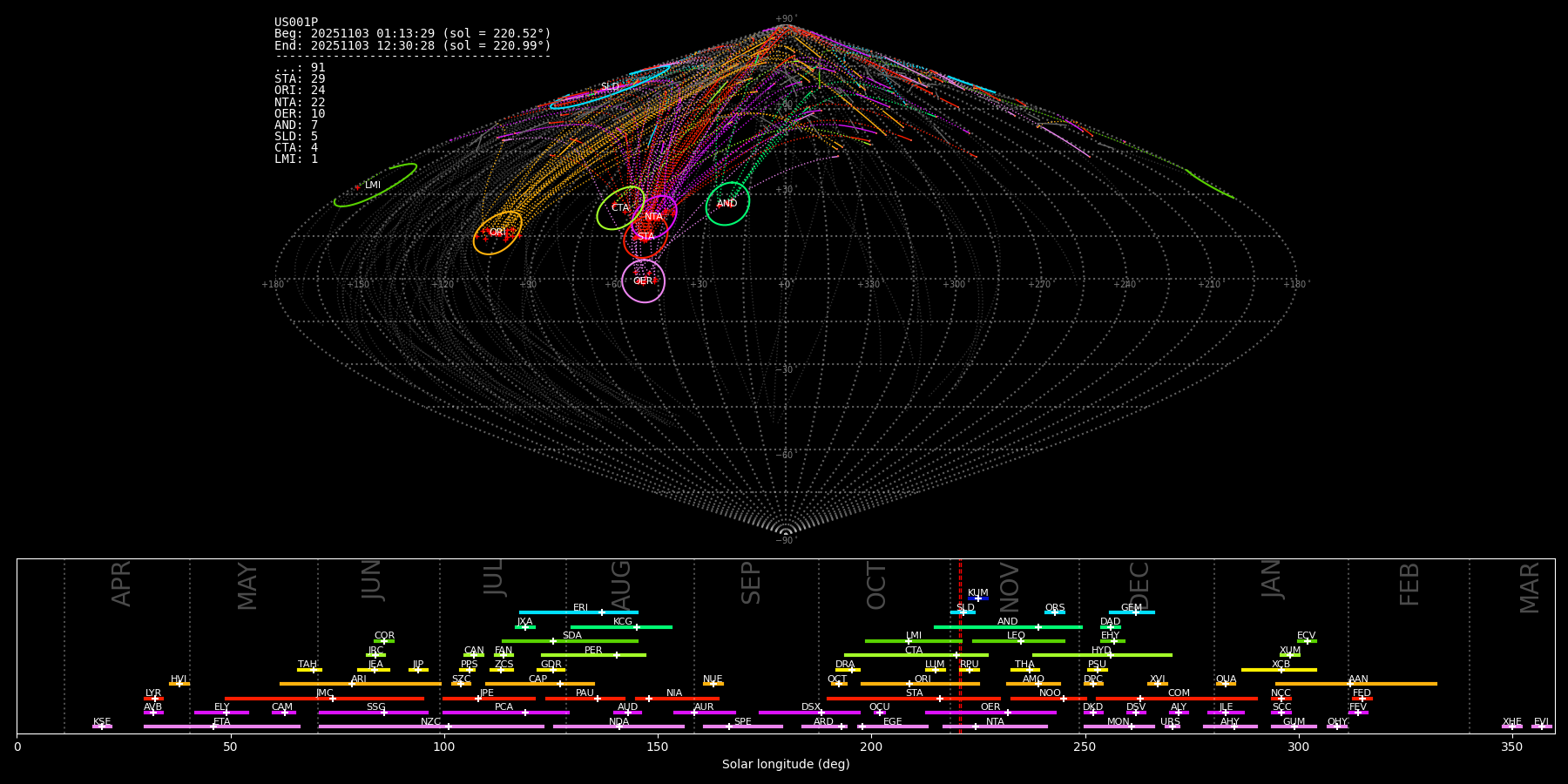The width and height of the screenshot is (1568, 784).
Task: Click the -90° pole label on the map
Action: tap(785, 540)
